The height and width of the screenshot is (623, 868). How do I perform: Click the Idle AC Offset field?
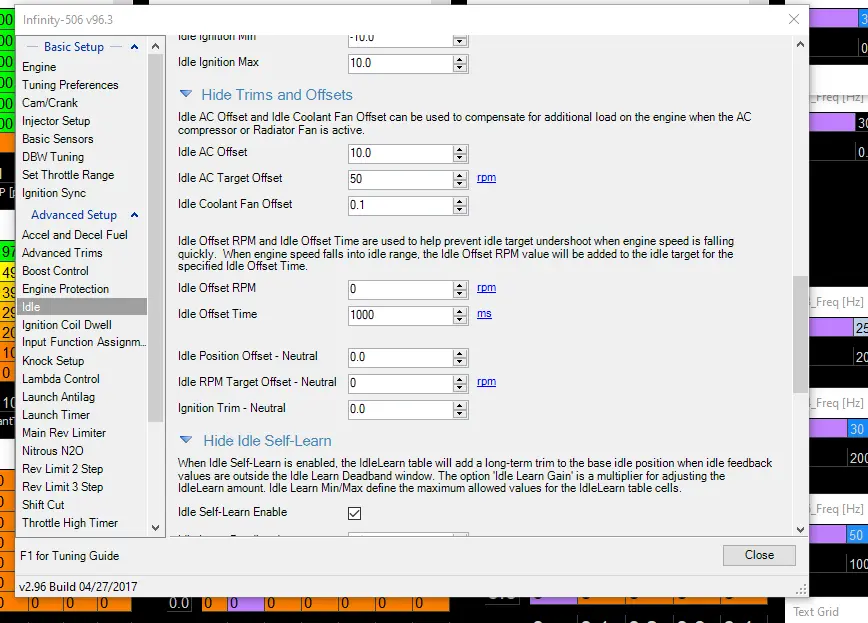click(400, 153)
